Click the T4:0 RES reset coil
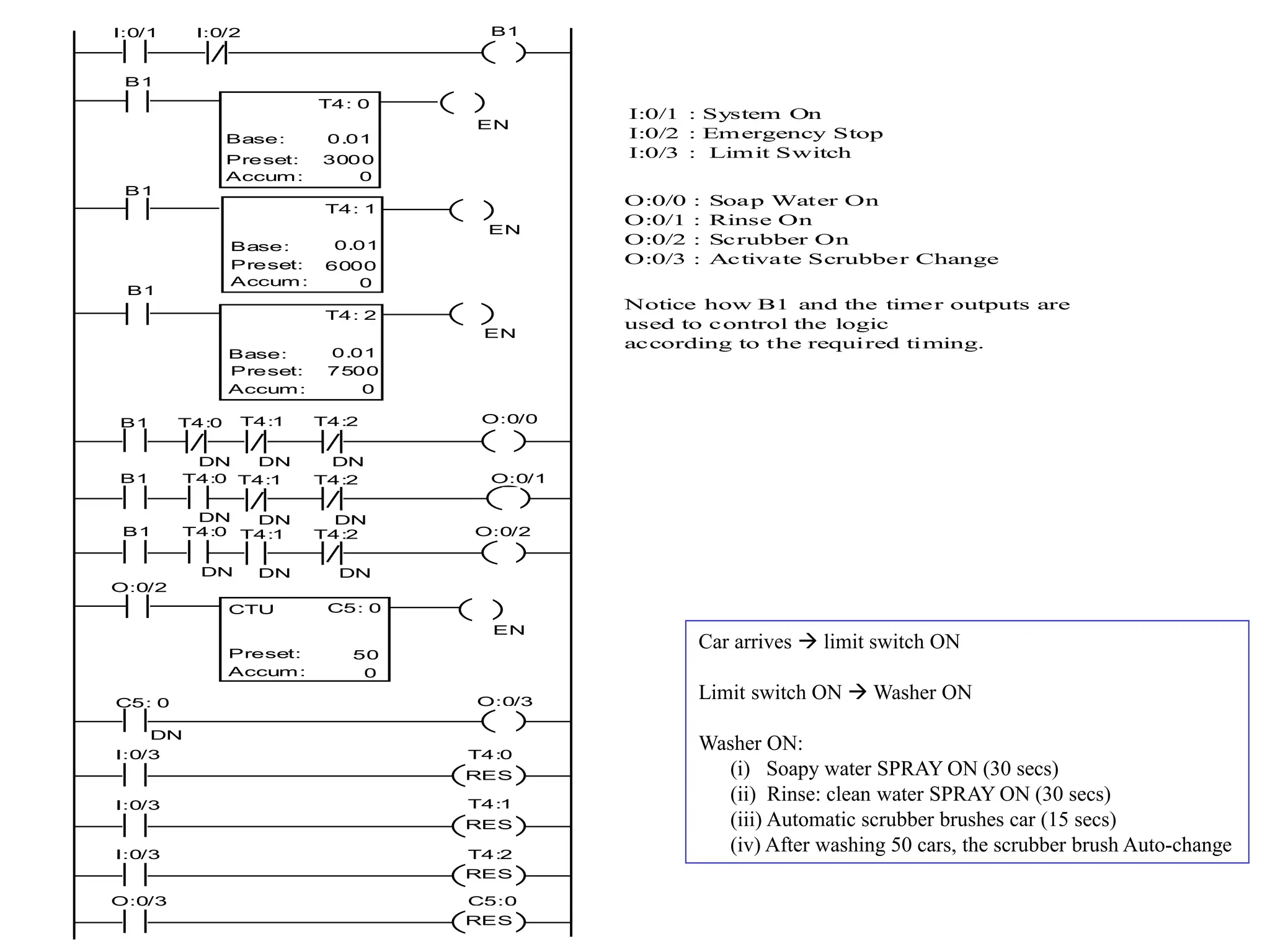The height and width of the screenshot is (952, 1270). point(489,775)
